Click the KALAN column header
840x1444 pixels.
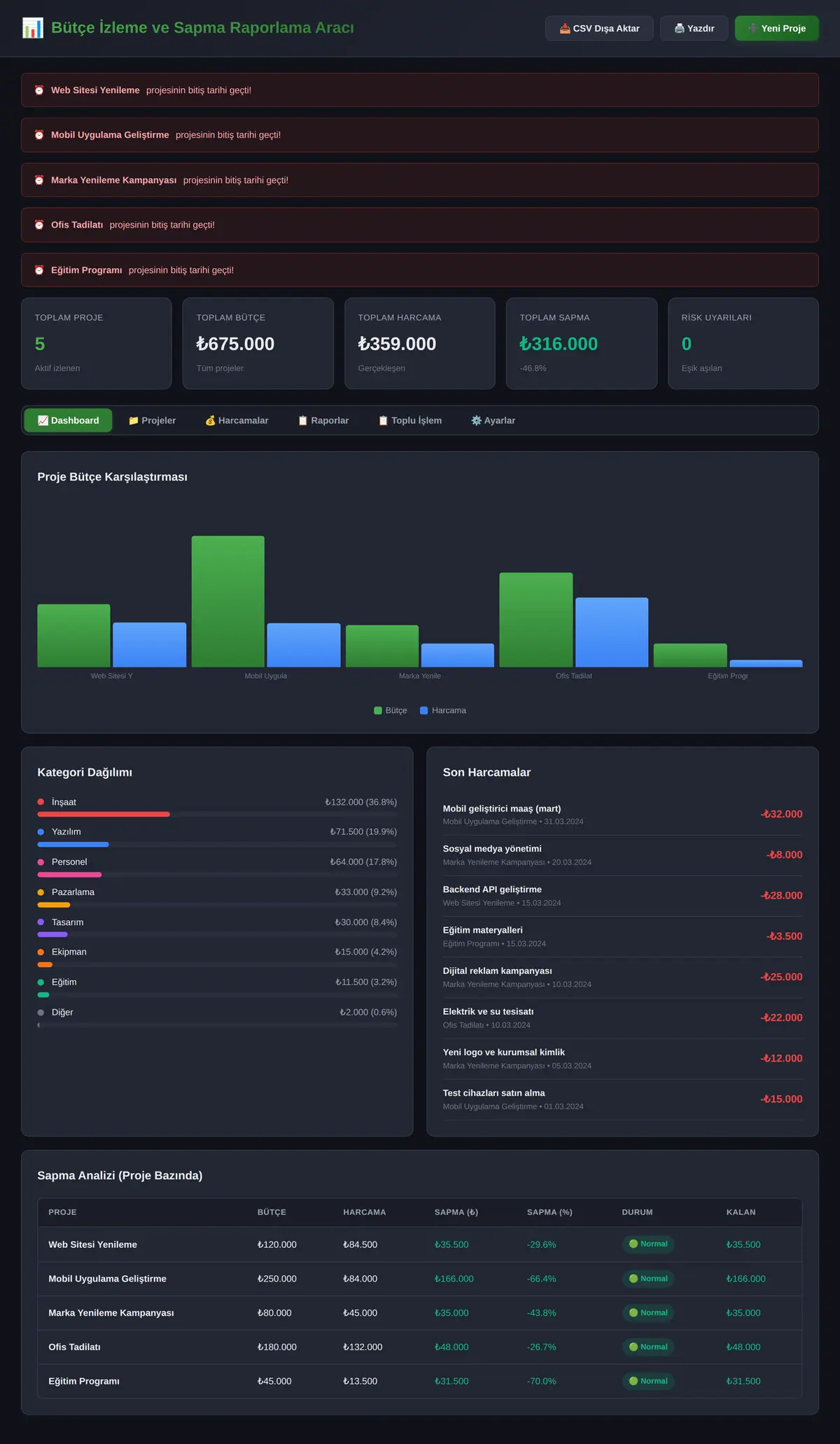coord(741,1212)
